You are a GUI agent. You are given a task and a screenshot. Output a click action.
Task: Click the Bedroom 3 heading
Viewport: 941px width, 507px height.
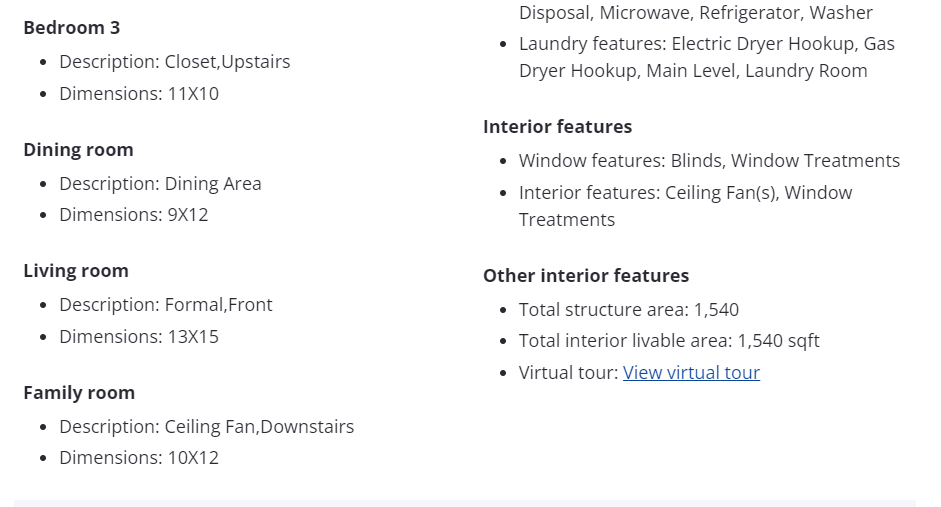[x=72, y=28]
